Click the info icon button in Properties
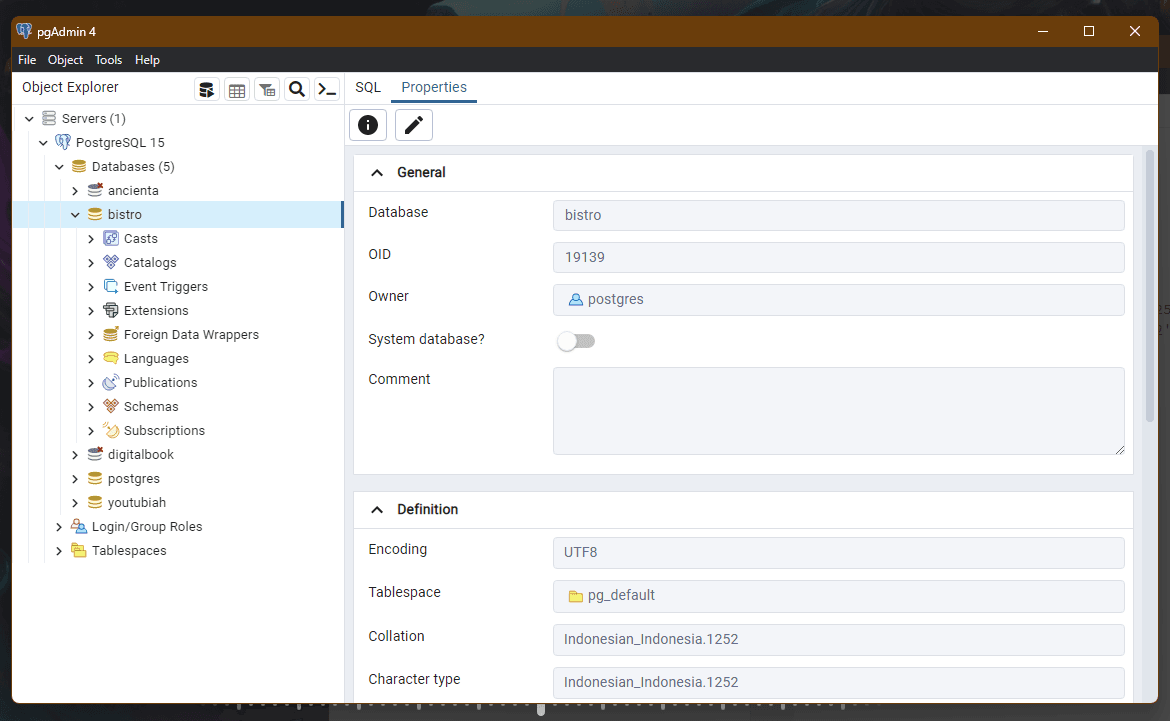The image size is (1170, 721). 368,125
